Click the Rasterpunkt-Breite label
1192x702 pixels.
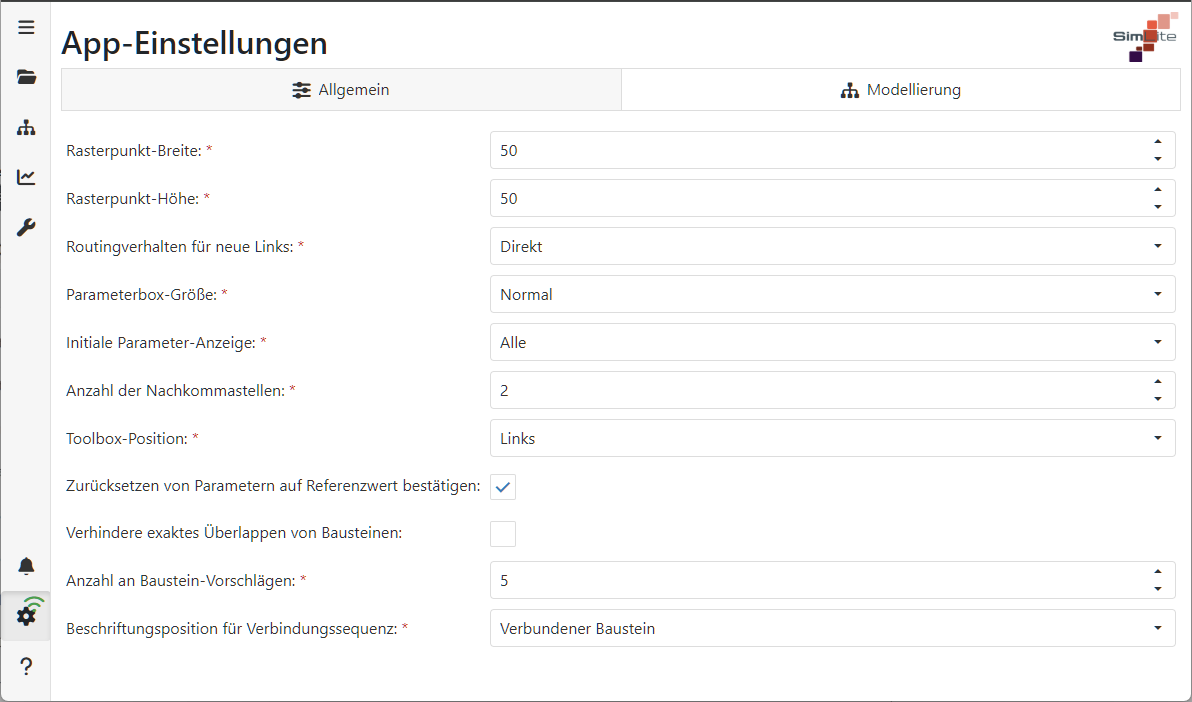click(134, 151)
